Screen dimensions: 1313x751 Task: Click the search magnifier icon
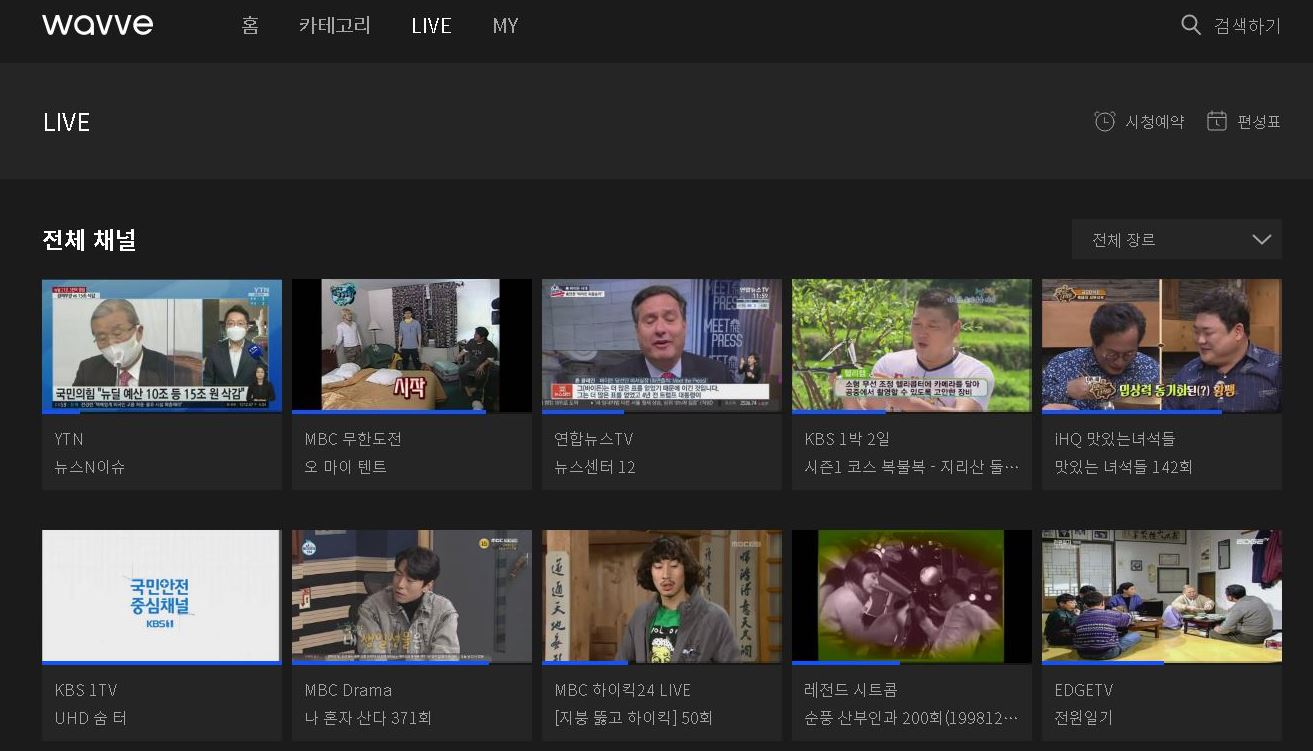[x=1190, y=25]
